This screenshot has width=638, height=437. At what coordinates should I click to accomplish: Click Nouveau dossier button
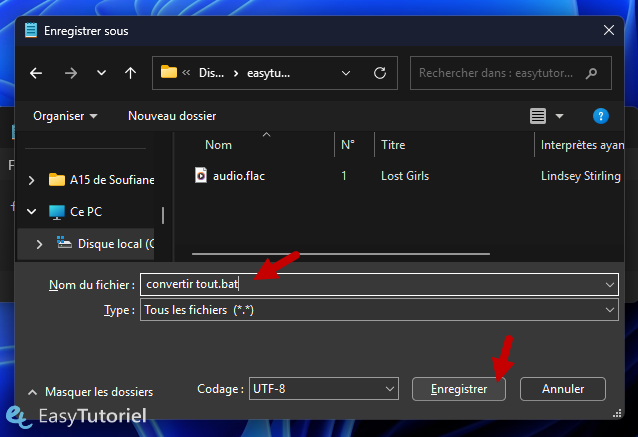tap(172, 116)
